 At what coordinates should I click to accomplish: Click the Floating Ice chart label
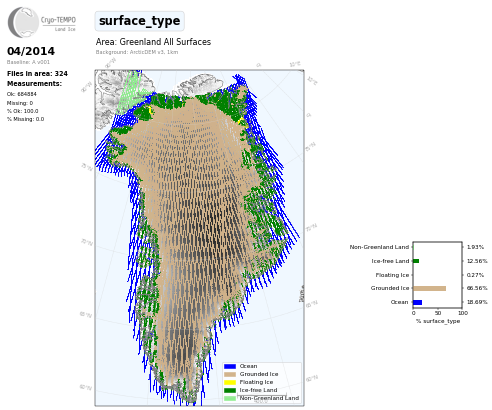(392, 275)
